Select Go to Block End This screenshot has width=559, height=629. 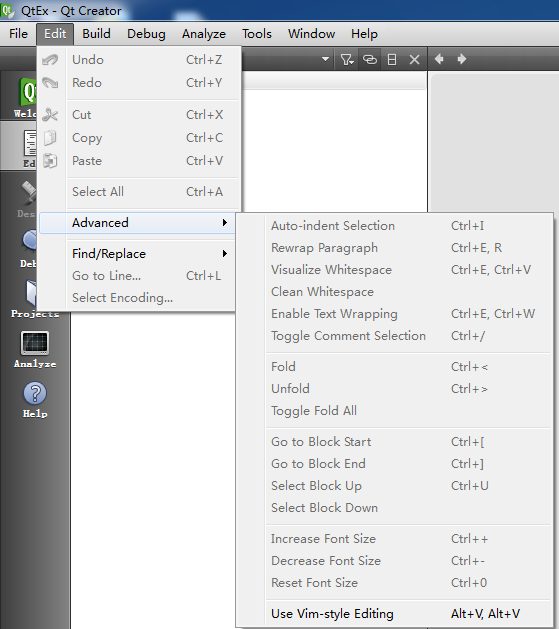[x=395, y=464]
